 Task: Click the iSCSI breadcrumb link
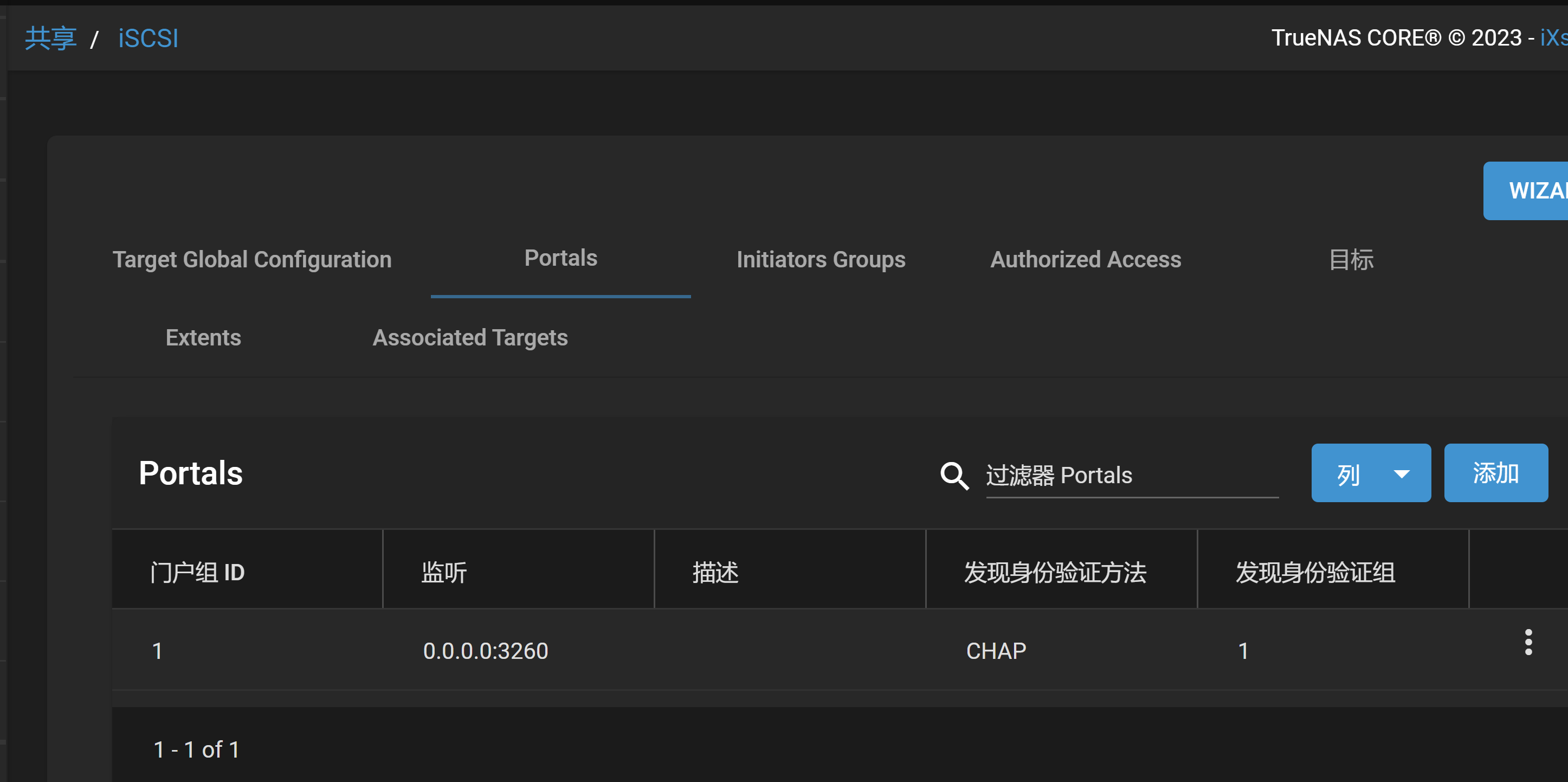tap(148, 39)
